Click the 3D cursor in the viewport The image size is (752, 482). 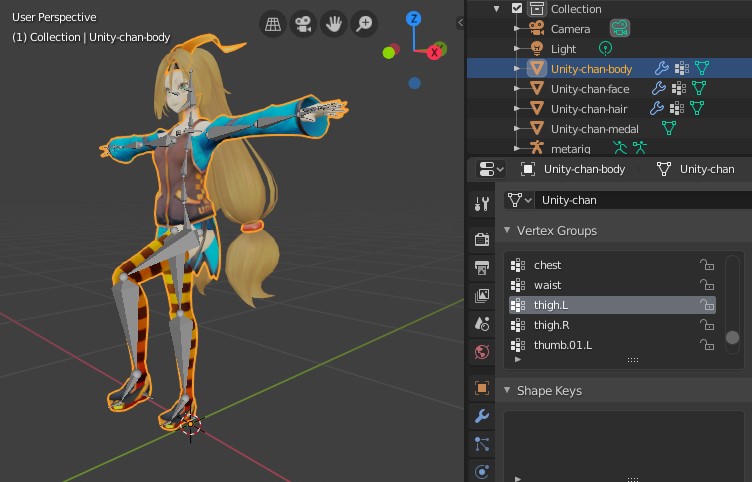coord(191,424)
